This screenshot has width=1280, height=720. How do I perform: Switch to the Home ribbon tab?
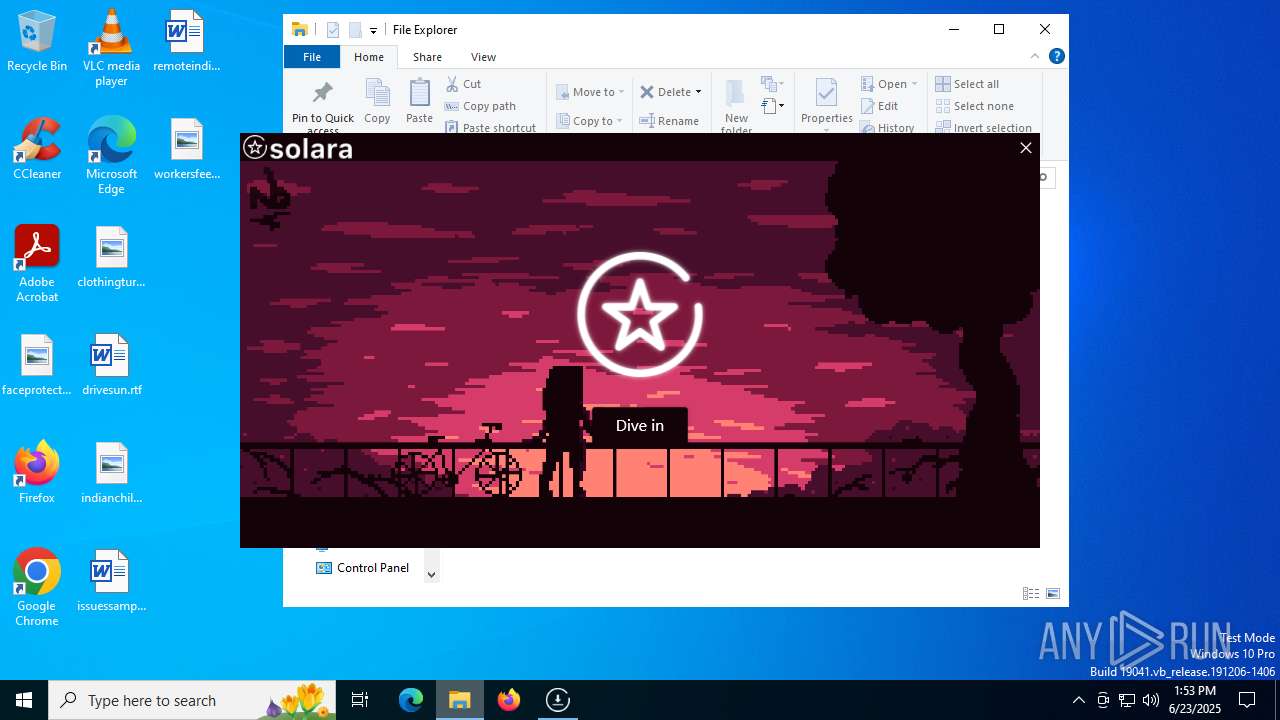coord(369,57)
